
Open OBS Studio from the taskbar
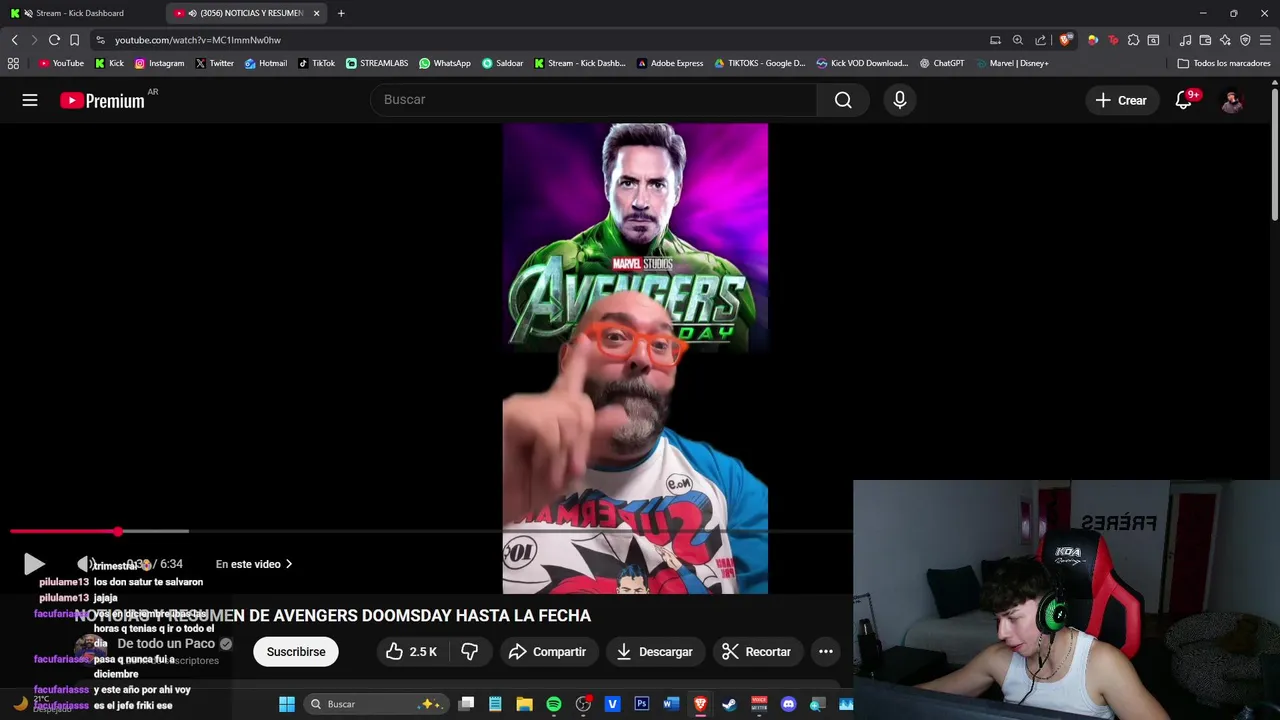point(583,704)
